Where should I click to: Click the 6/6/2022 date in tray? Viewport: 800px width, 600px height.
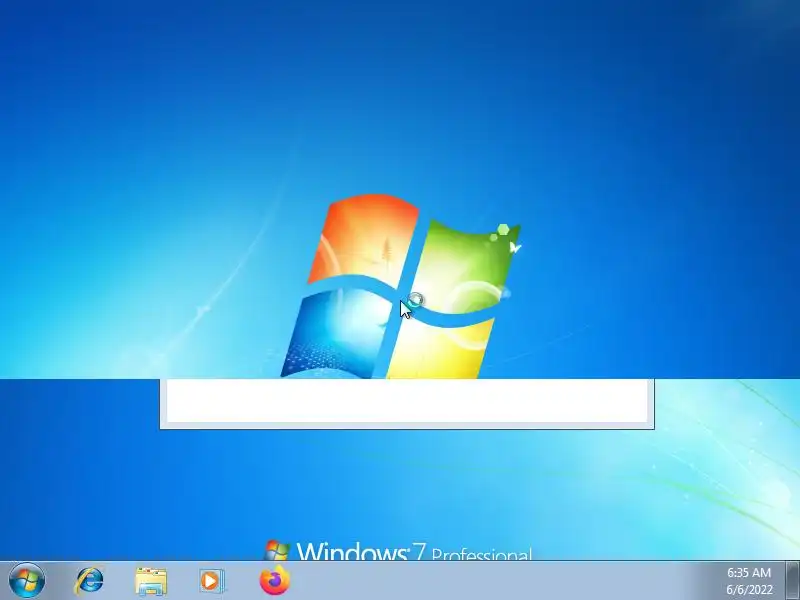click(749, 589)
